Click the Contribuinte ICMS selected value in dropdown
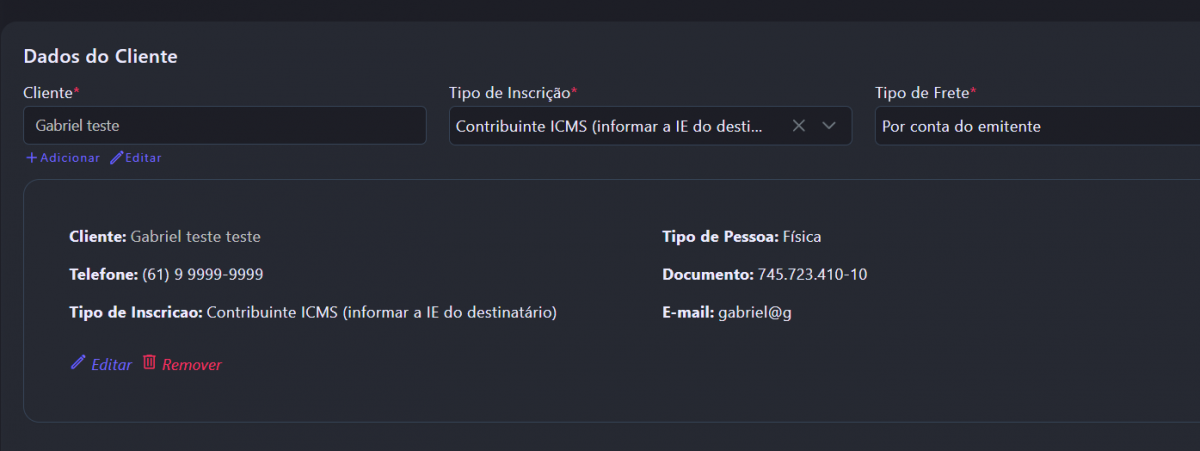The image size is (1200, 451). (608, 127)
